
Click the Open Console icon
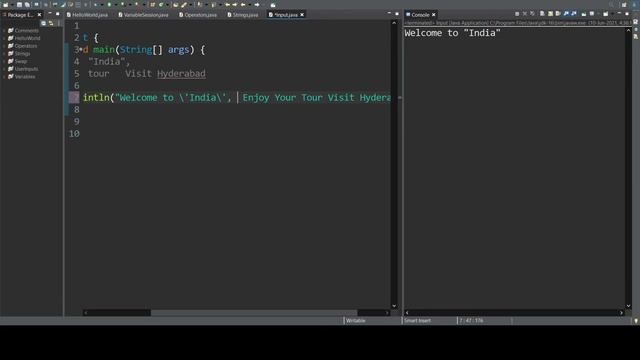point(605,14)
